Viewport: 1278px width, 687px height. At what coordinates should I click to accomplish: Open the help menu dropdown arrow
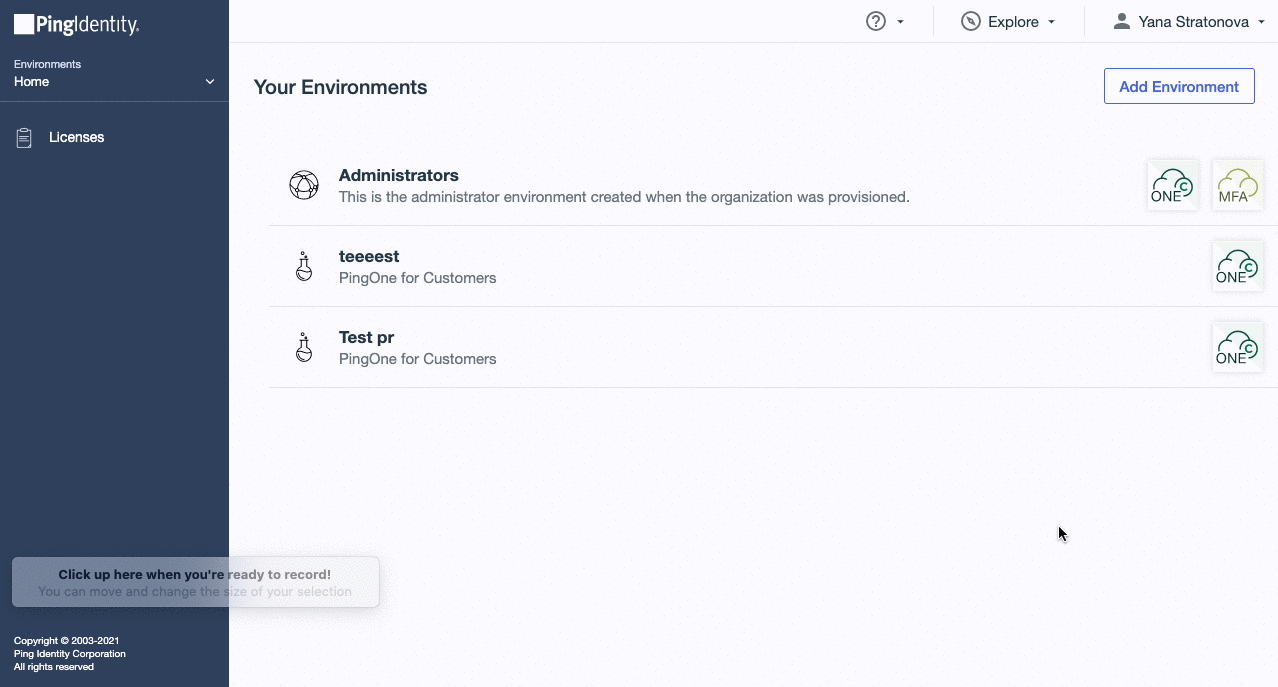(900, 22)
